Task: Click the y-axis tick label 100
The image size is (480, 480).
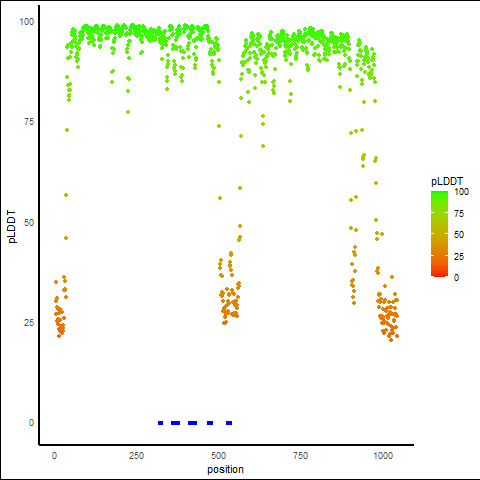Action: click(27, 22)
